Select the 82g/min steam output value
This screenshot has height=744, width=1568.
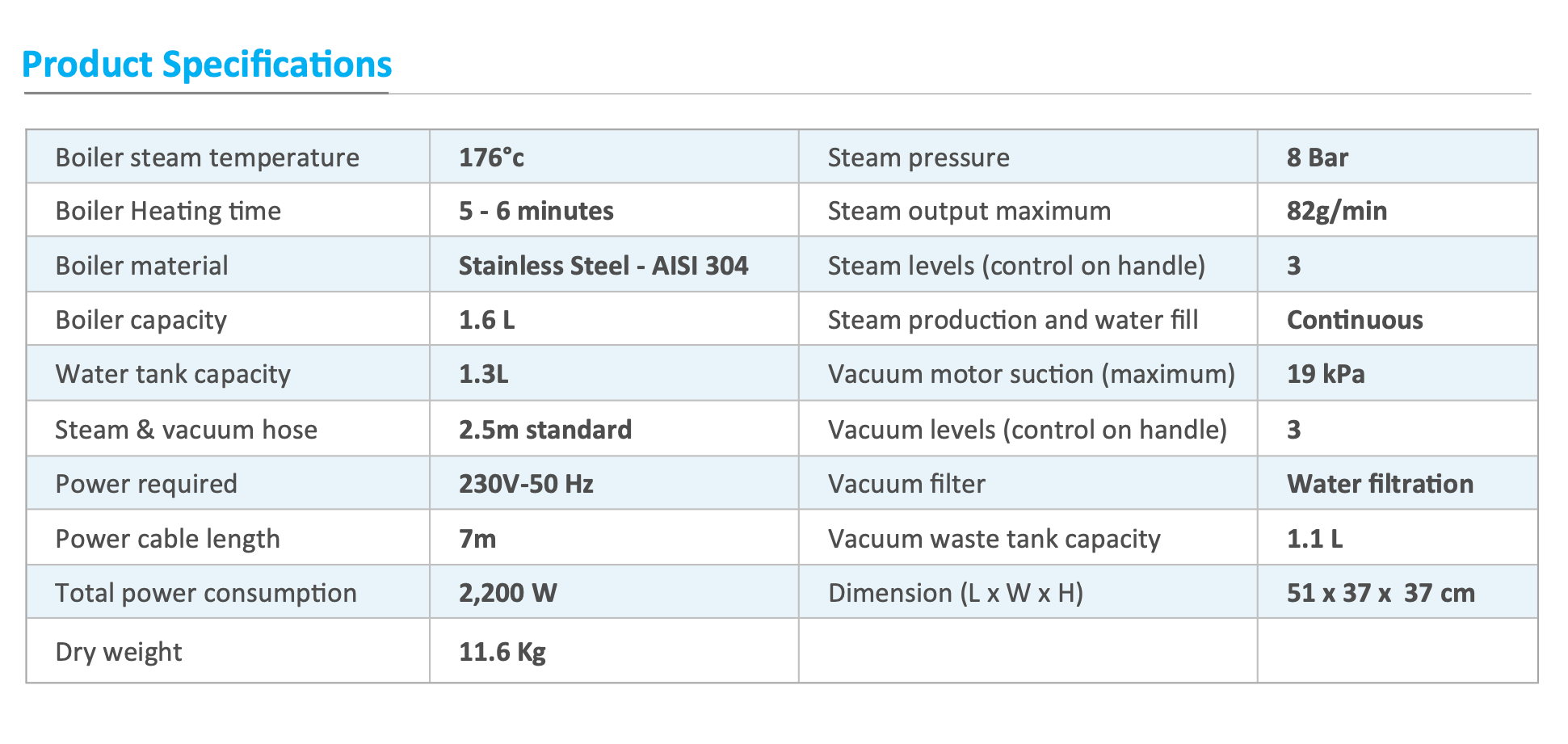click(x=1336, y=212)
